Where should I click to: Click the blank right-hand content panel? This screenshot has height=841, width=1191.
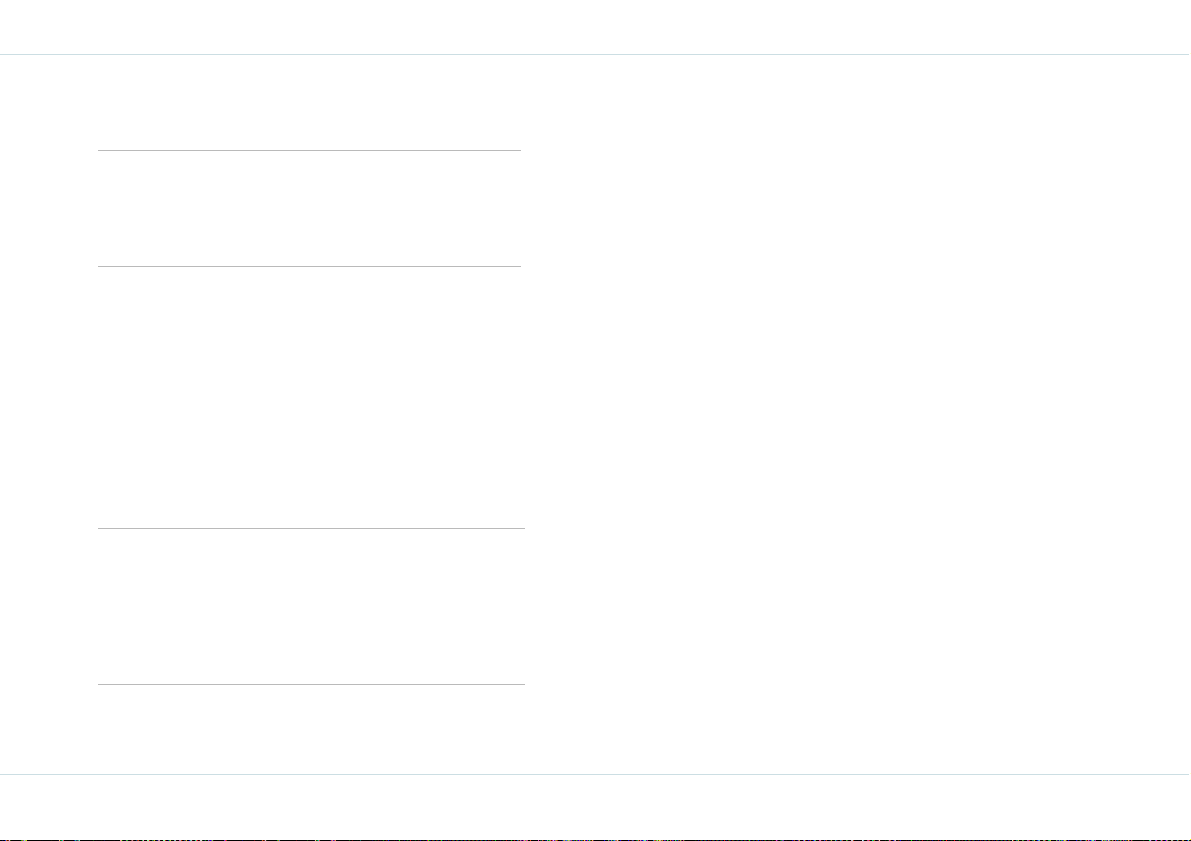(858, 414)
